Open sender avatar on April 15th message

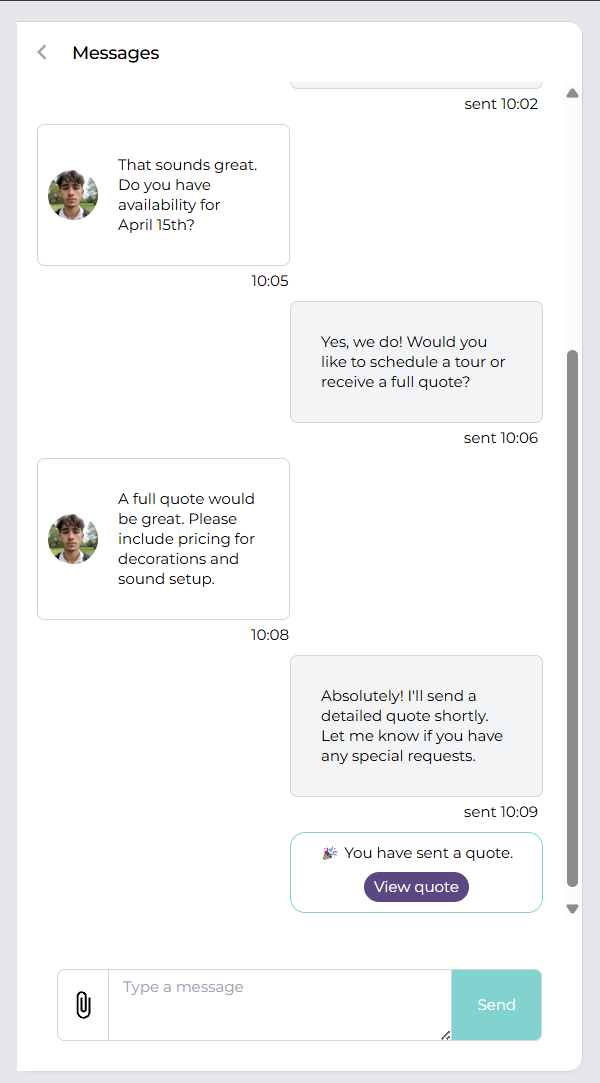tap(73, 195)
